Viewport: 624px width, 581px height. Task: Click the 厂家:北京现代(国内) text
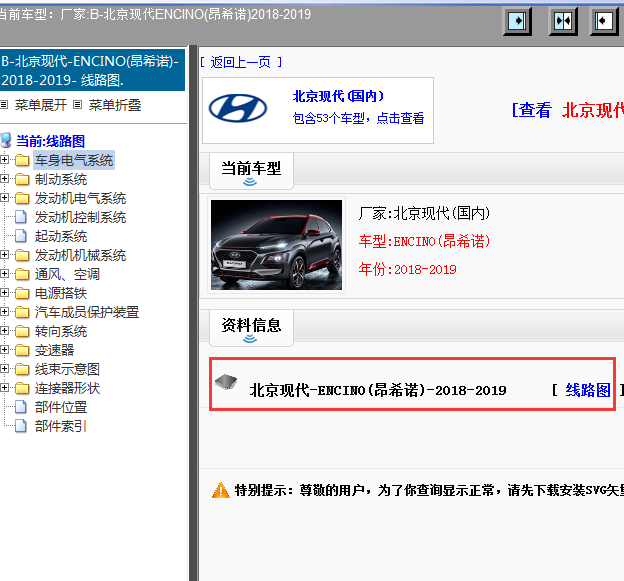(x=424, y=213)
